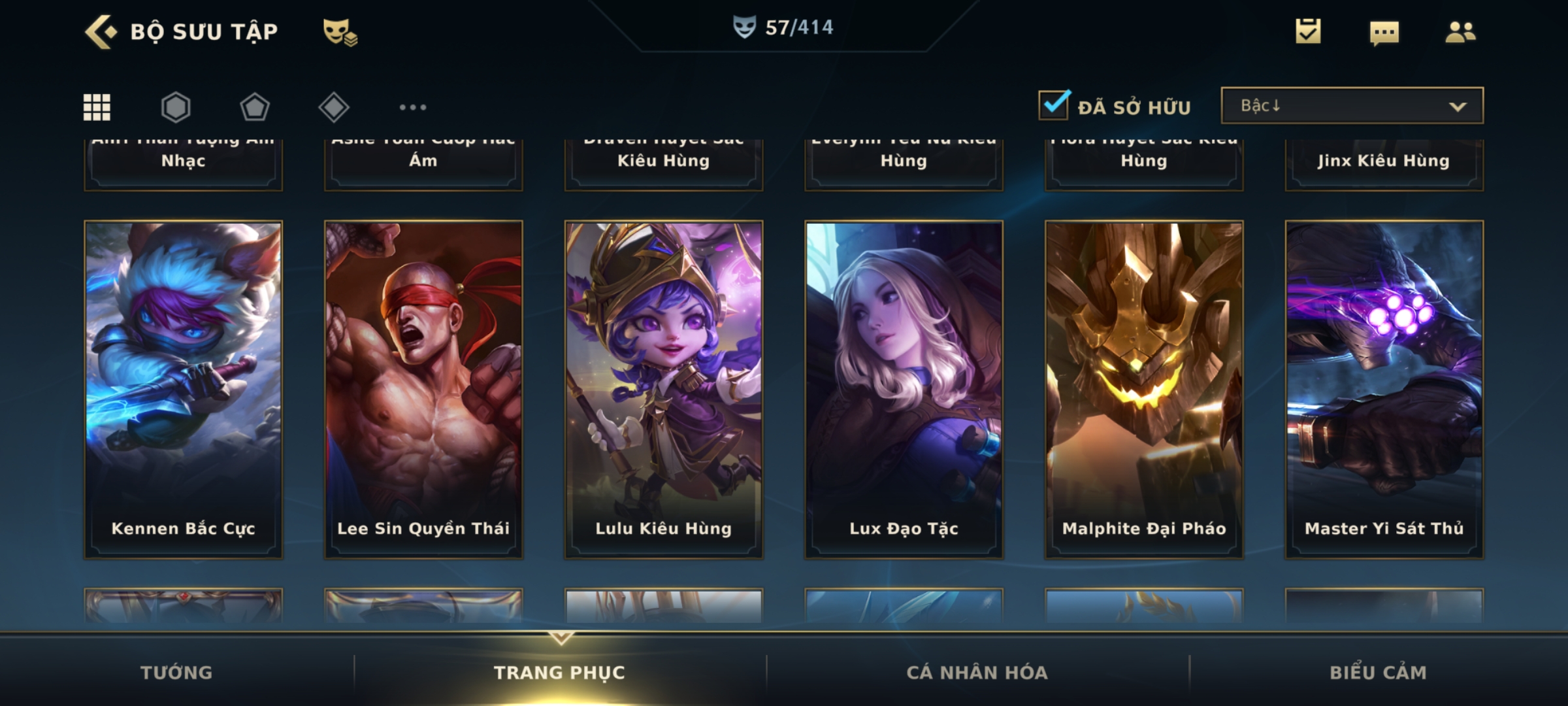
Task: Open the Jinx Kiêu Hùng skin card
Action: click(x=1384, y=165)
